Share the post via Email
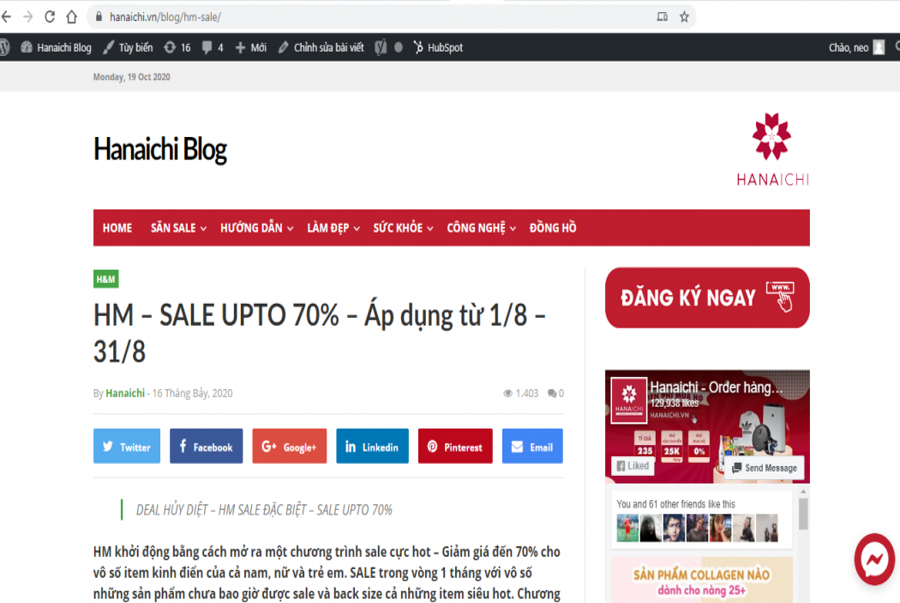 point(532,446)
